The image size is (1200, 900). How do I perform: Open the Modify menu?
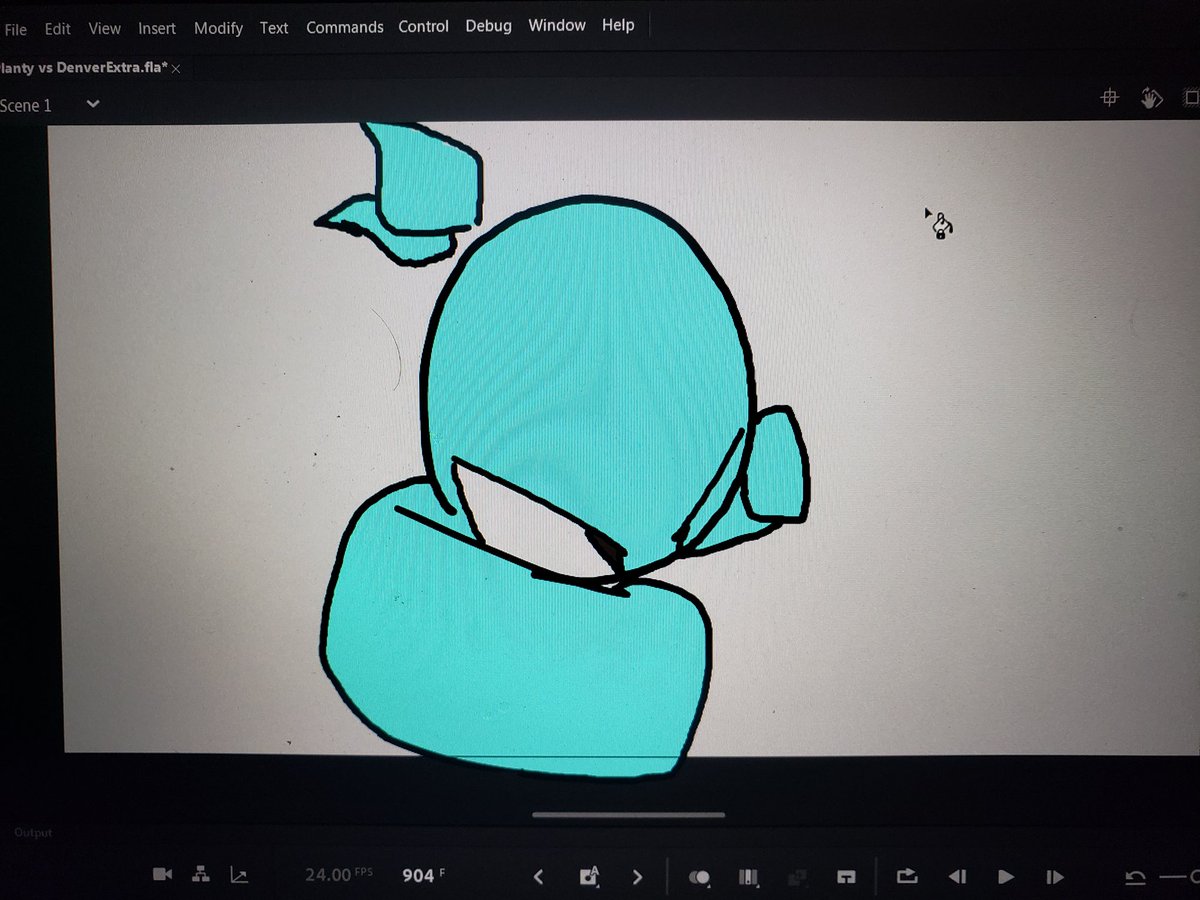click(x=218, y=28)
